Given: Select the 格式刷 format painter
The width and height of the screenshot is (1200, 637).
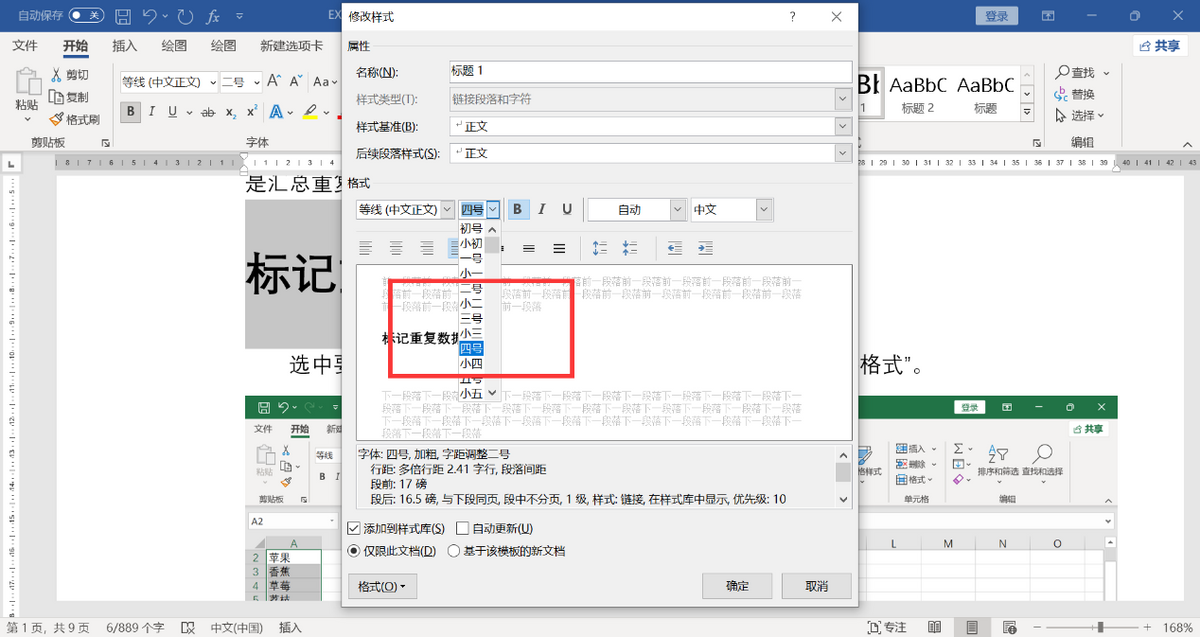Looking at the screenshot, I should point(75,119).
